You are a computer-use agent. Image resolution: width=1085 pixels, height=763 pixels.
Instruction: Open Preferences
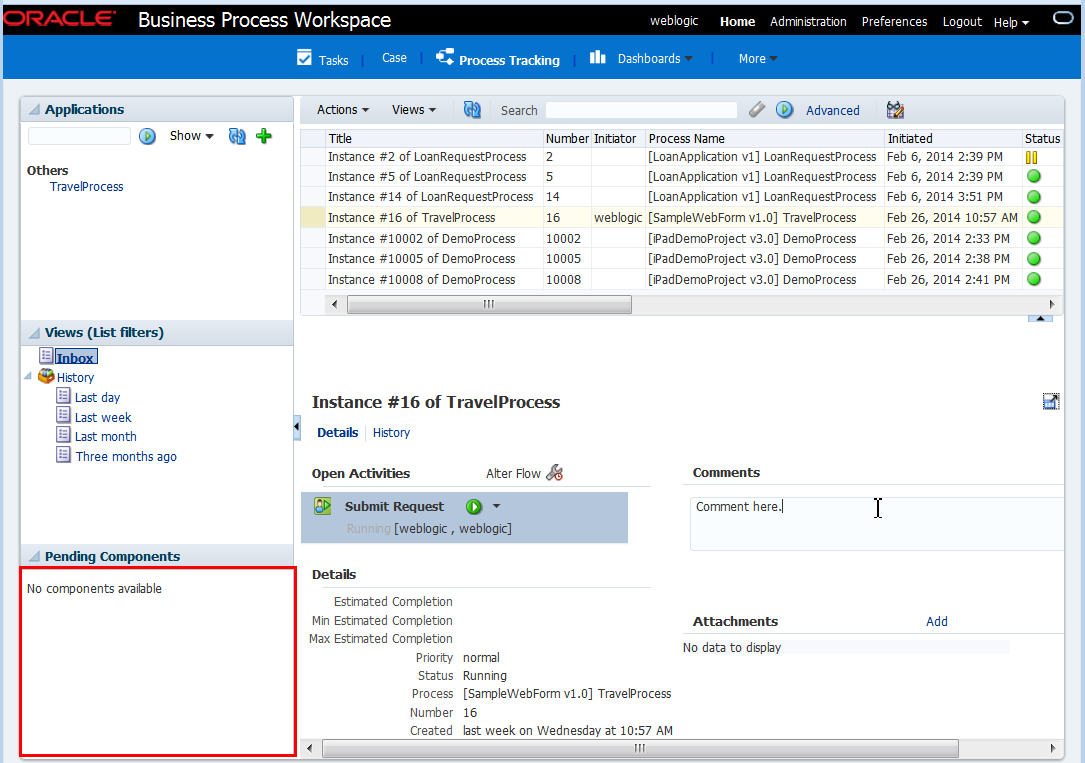pos(894,21)
